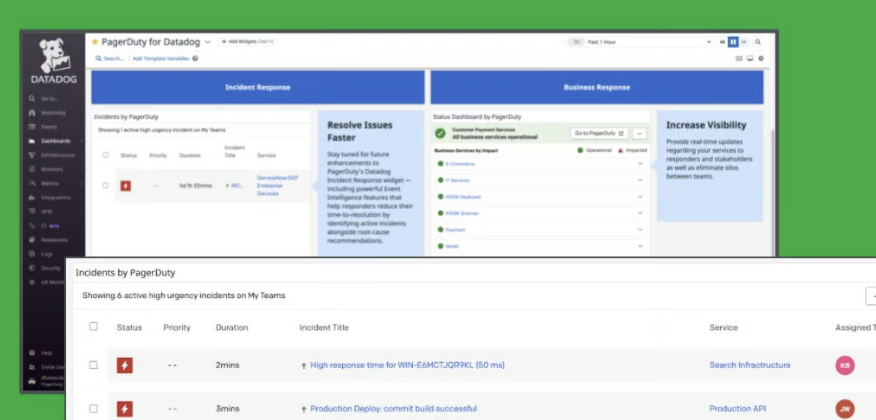Click Go to PagerDuty button
The height and width of the screenshot is (420, 876).
click(599, 133)
